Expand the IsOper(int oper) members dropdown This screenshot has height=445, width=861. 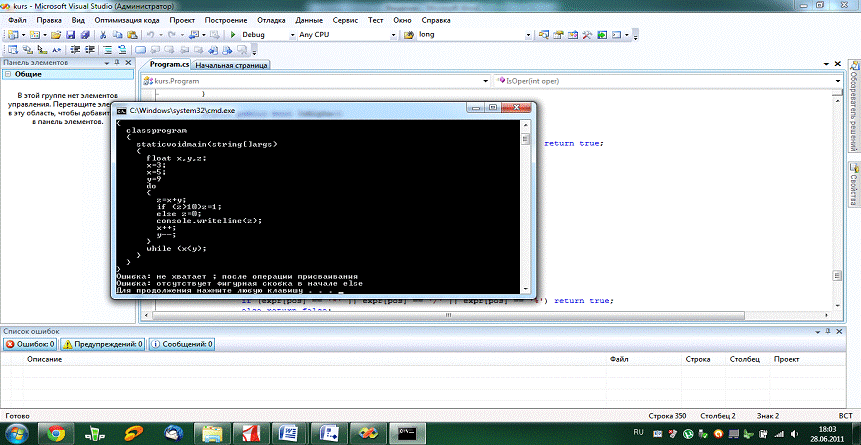[839, 81]
